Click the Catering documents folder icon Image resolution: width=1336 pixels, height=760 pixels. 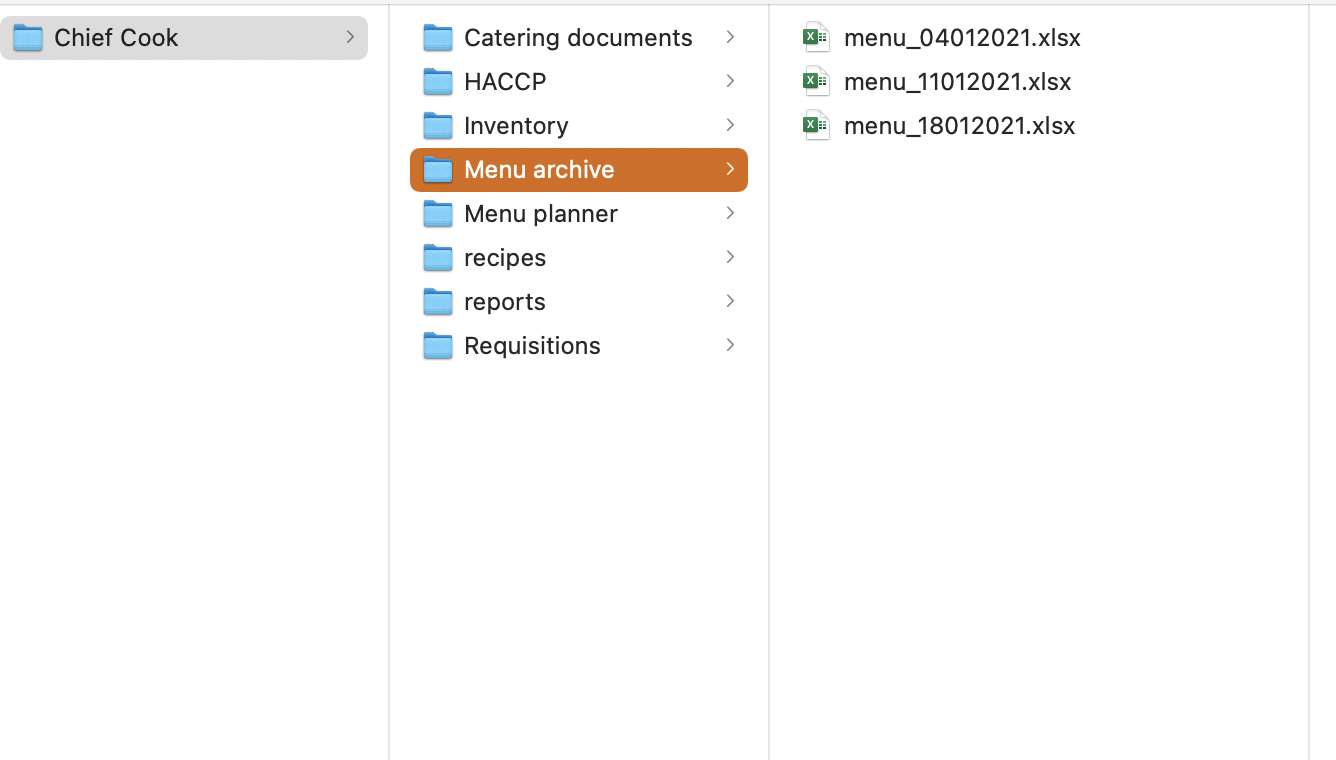point(438,38)
